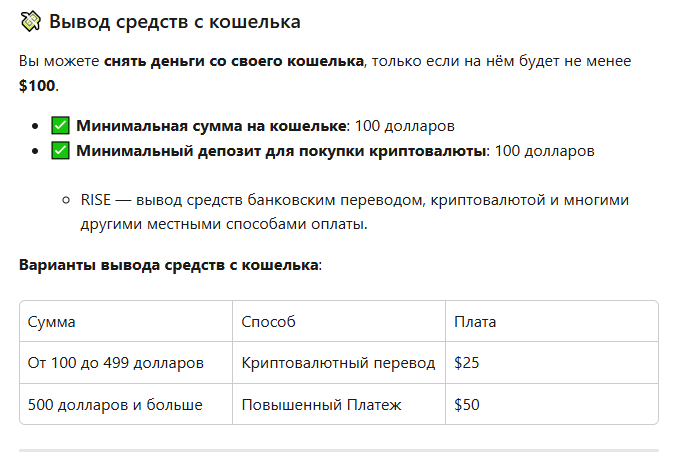Click the money-with-wings emoji in the heading
The image size is (687, 471).
point(30,21)
